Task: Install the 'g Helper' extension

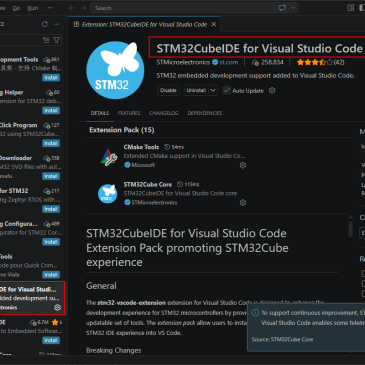Action: click(51, 110)
